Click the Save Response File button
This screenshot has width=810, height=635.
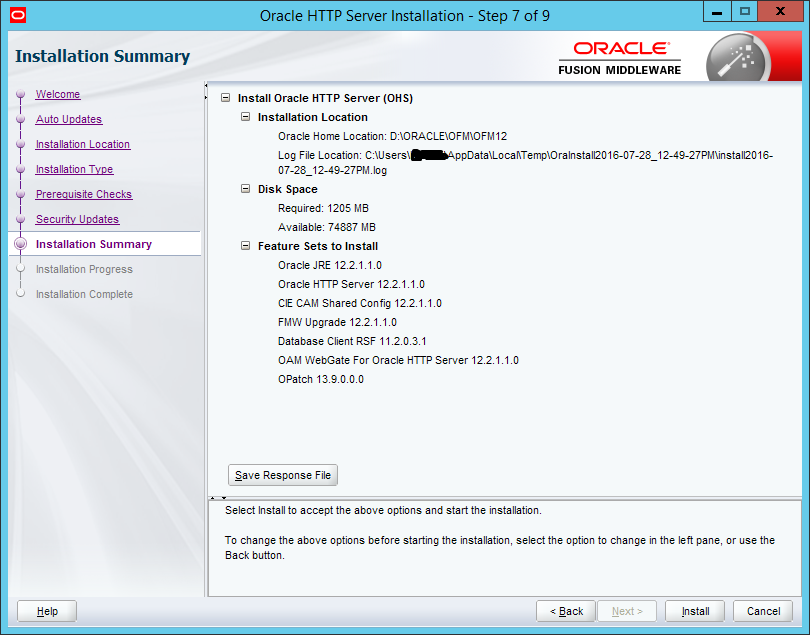click(x=283, y=475)
